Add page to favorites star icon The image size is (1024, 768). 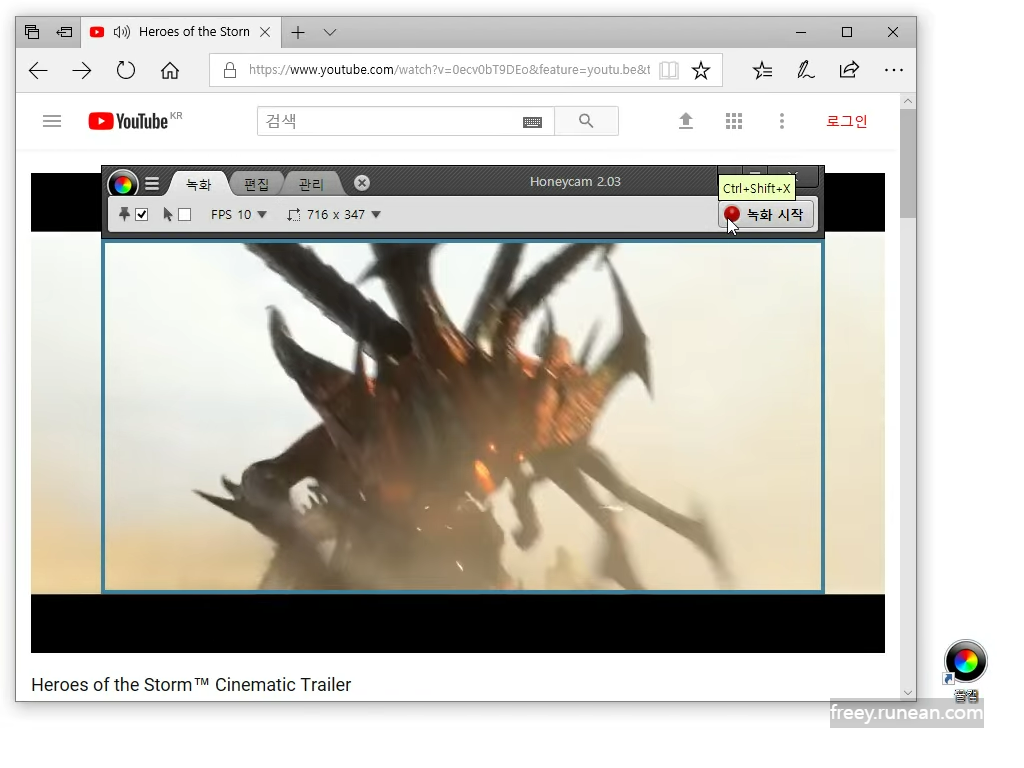point(701,70)
